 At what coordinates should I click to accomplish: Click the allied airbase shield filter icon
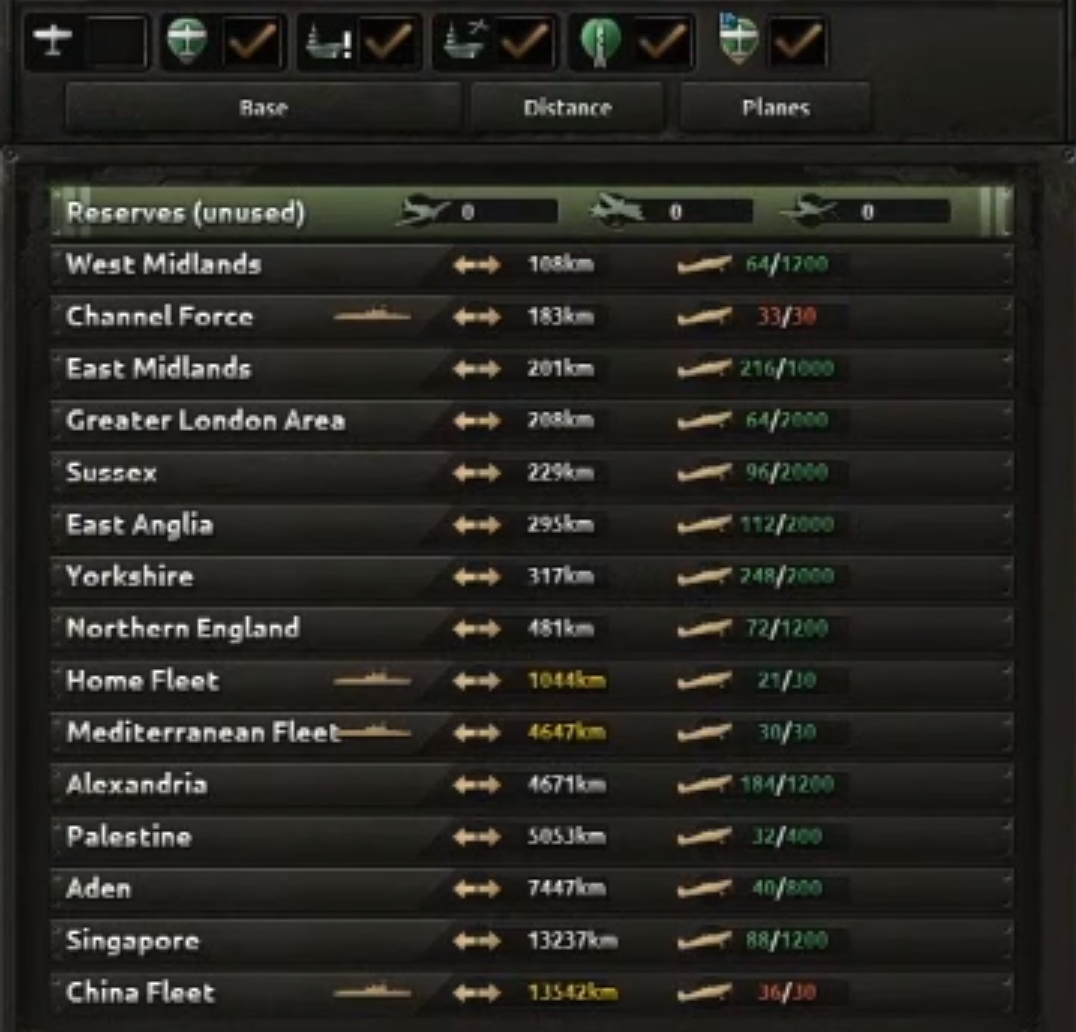[x=739, y=40]
